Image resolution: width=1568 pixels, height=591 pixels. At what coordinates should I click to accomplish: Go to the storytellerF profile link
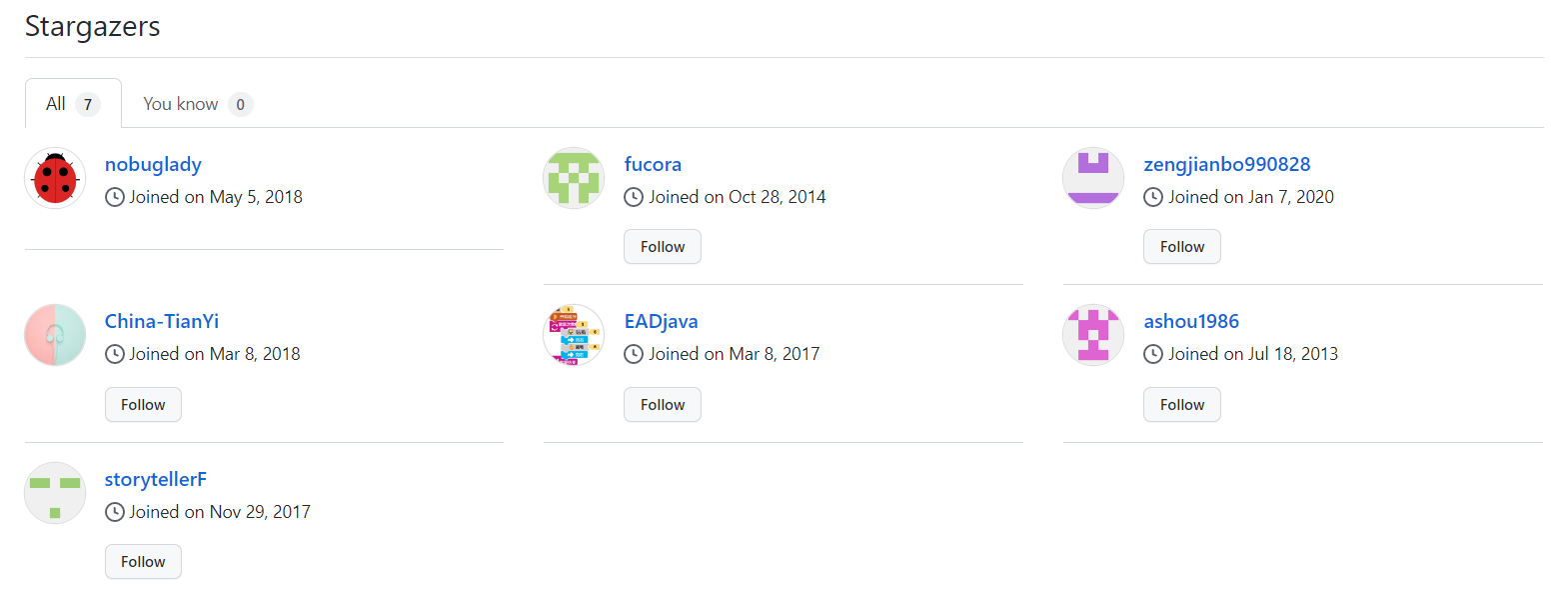pyautogui.click(x=156, y=479)
